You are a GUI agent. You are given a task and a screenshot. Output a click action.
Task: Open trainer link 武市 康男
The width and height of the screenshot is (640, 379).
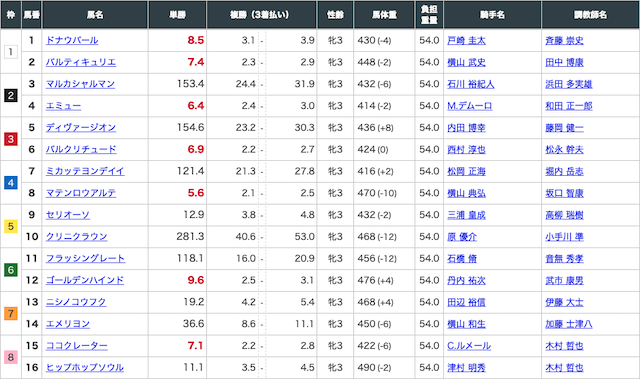tap(564, 280)
